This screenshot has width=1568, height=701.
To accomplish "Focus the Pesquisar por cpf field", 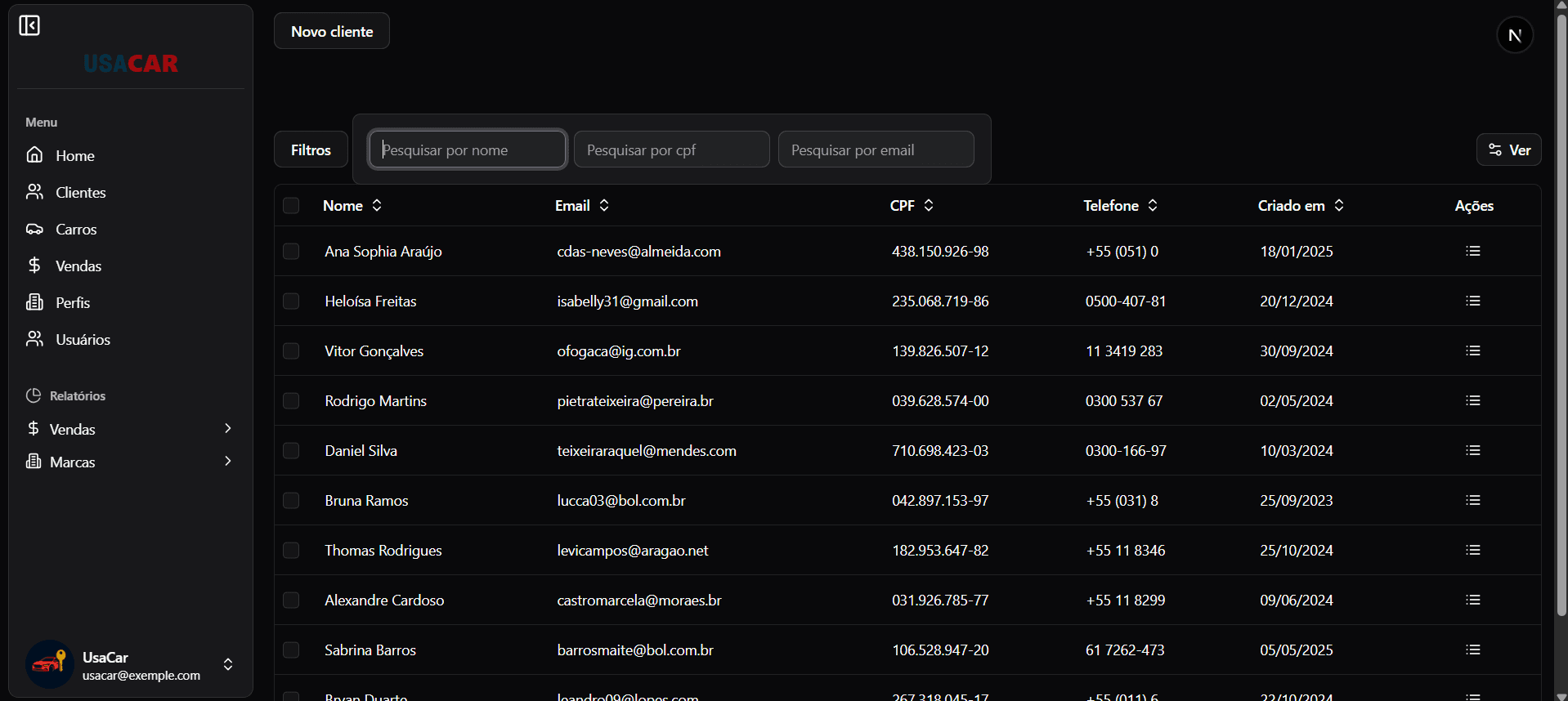I will (671, 150).
